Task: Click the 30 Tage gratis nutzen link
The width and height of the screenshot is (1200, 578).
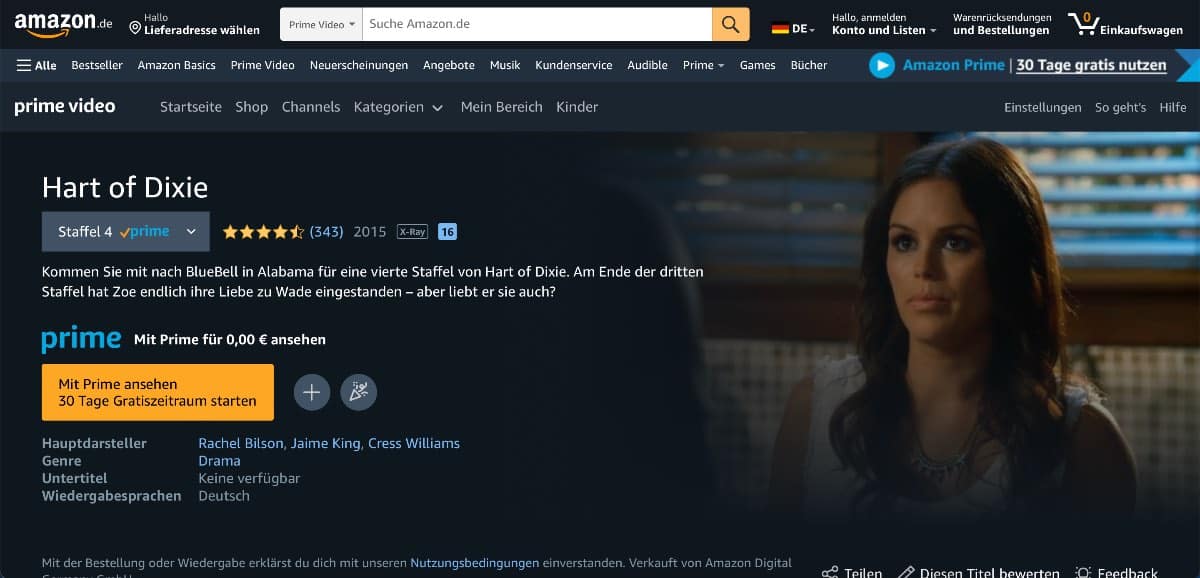Action: [1092, 65]
